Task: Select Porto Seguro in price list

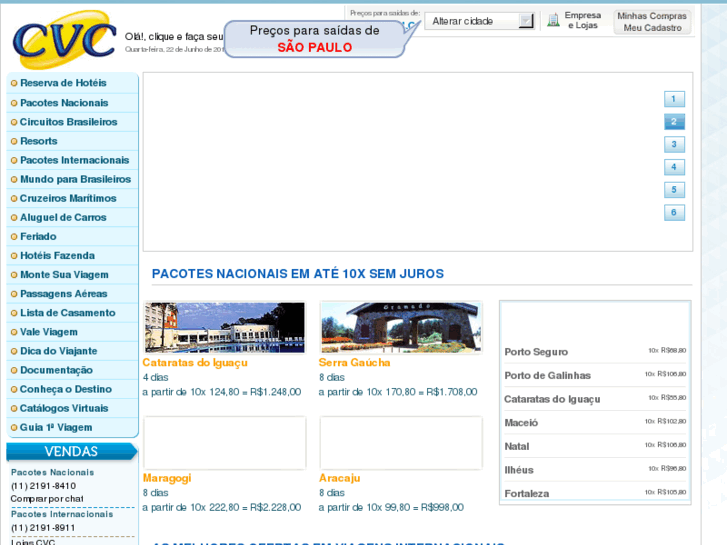Action: pos(536,352)
